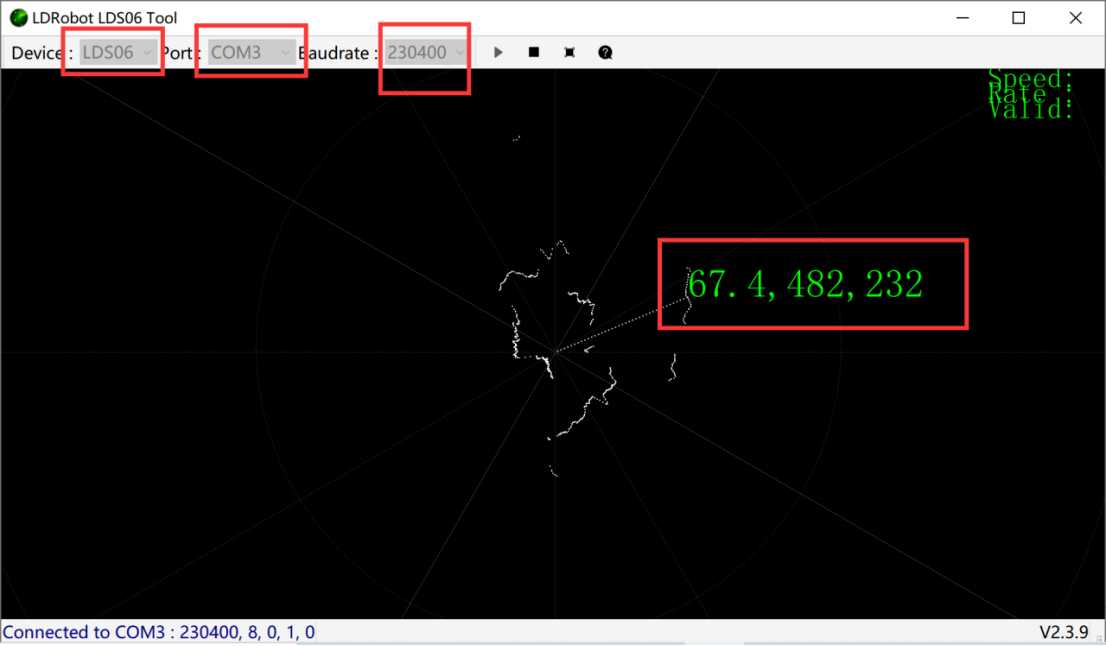Open the Port dropdown showing COM3
The height and width of the screenshot is (646, 1106).
click(251, 52)
